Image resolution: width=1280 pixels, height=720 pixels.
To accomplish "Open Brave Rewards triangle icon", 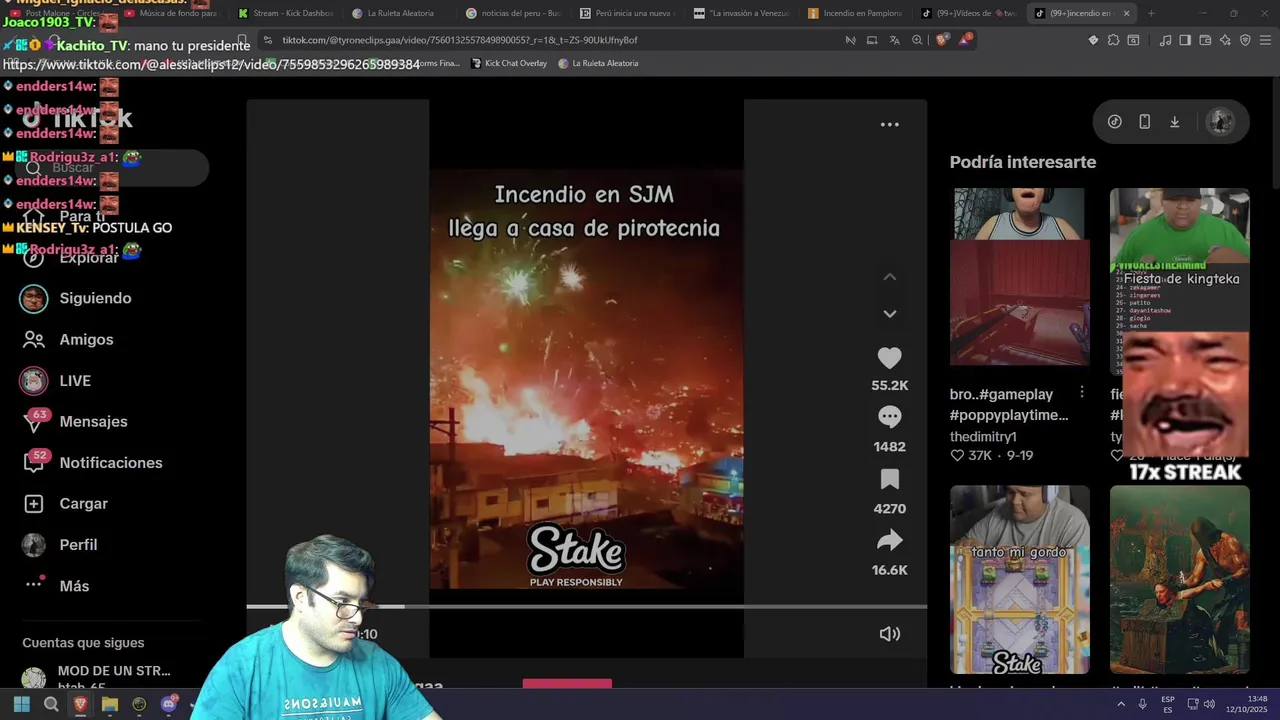I will click(x=965, y=40).
